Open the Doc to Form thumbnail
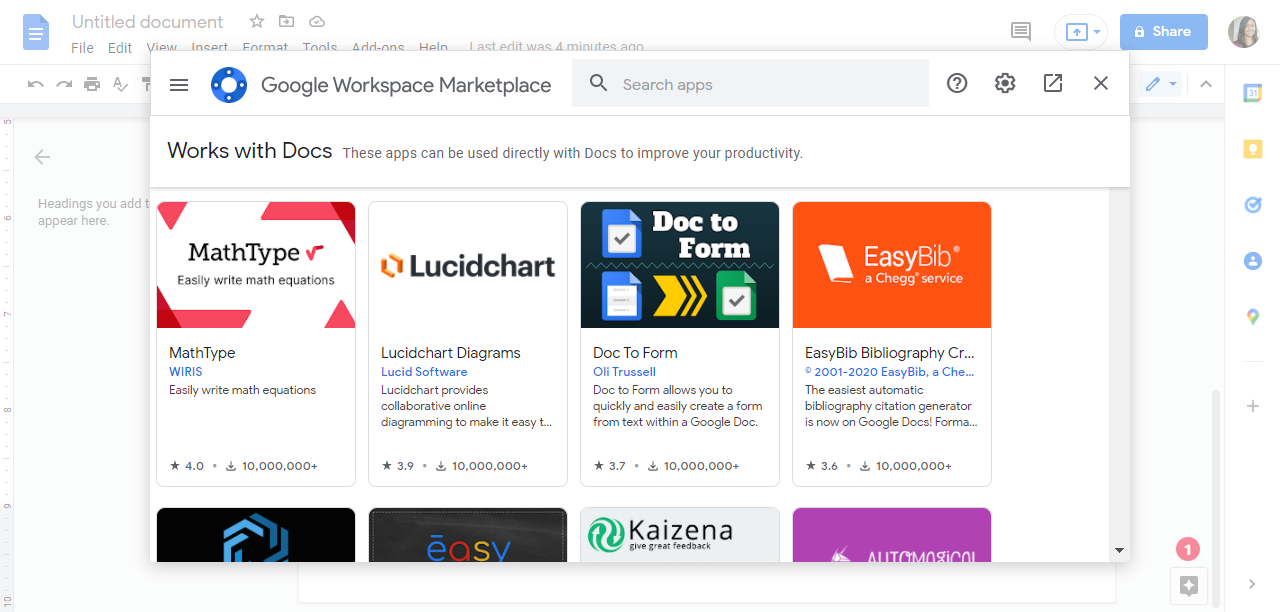The image size is (1280, 612). 680,265
